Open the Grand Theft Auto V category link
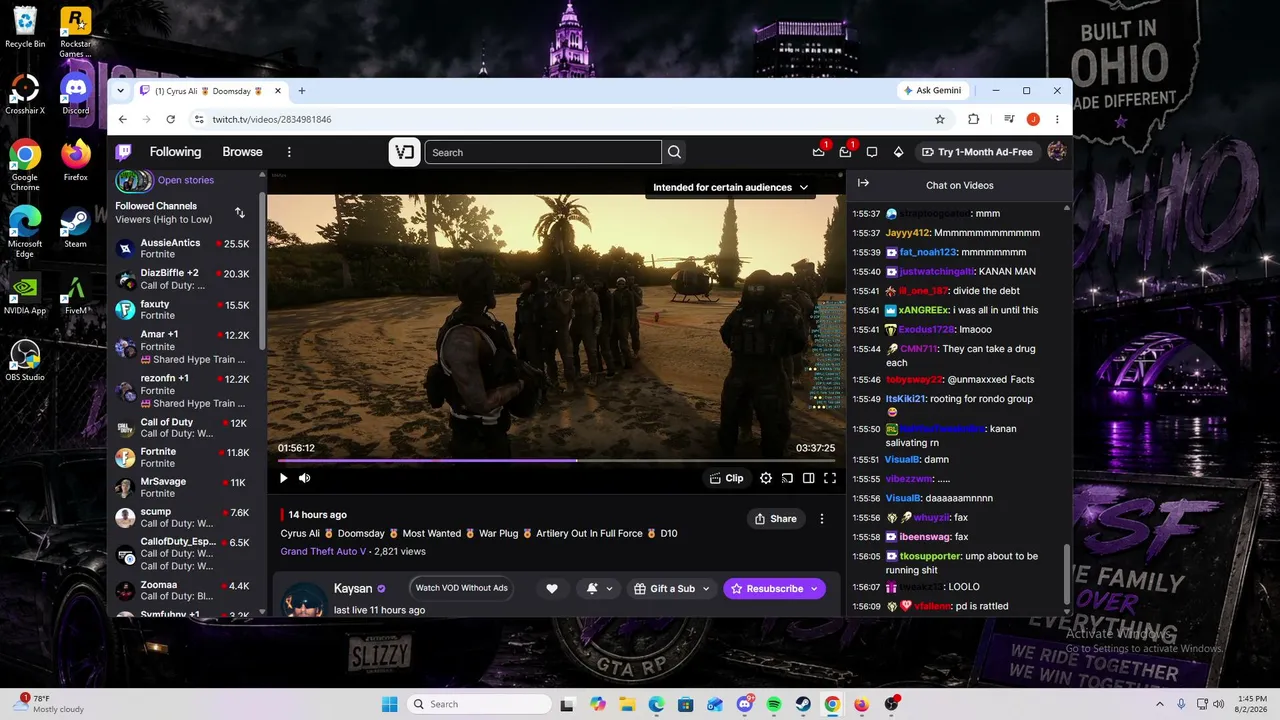Viewport: 1280px width, 720px height. 323,551
